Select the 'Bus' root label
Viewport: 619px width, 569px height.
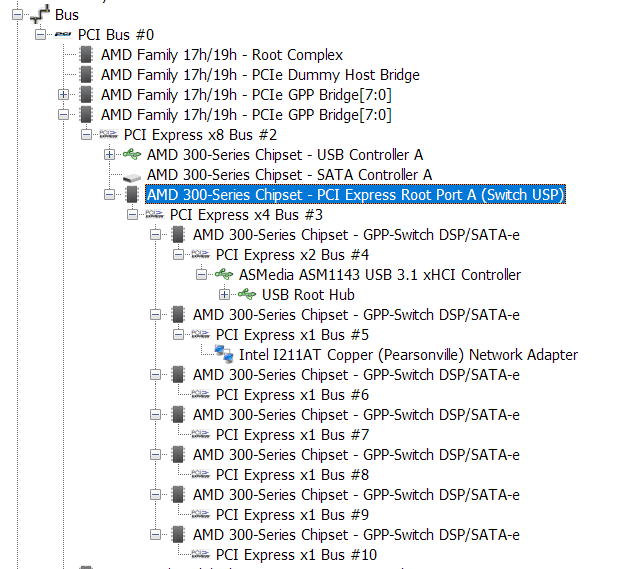[x=67, y=15]
